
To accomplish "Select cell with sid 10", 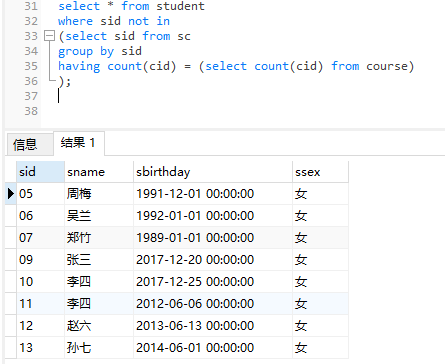I will point(40,282).
